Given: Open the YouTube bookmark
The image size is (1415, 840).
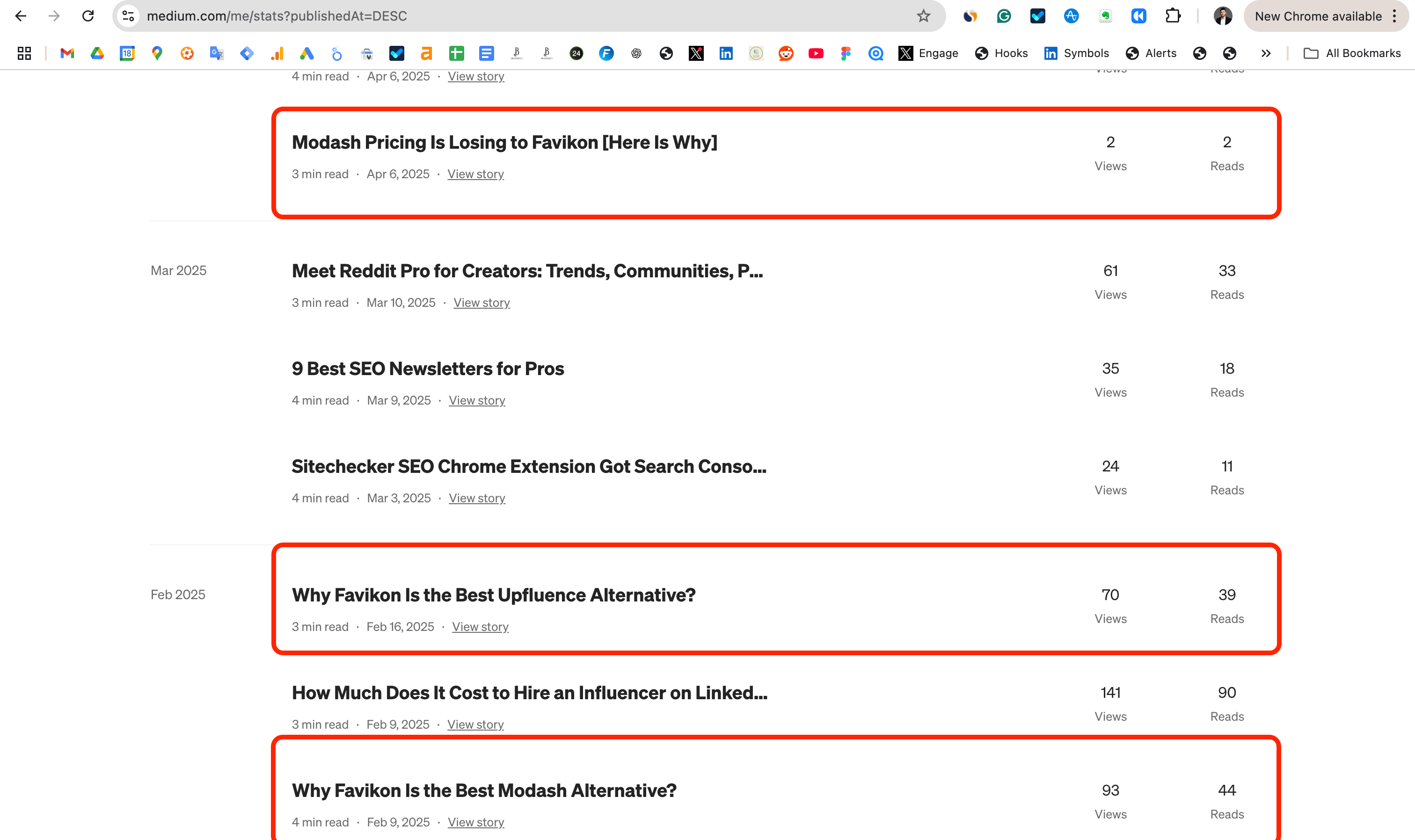Looking at the screenshot, I should [816, 53].
